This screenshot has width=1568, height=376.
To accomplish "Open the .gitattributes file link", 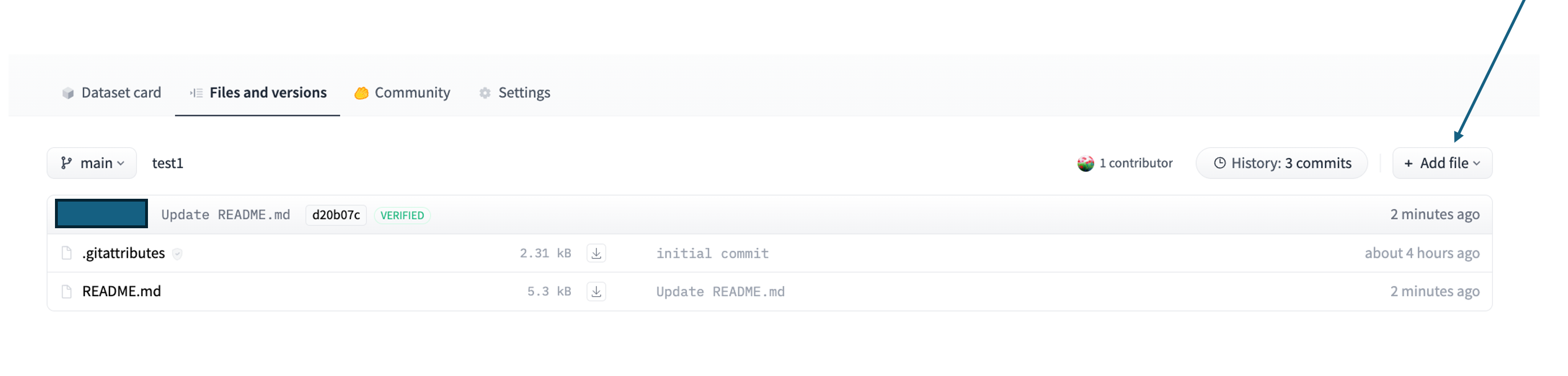I will pos(124,253).
